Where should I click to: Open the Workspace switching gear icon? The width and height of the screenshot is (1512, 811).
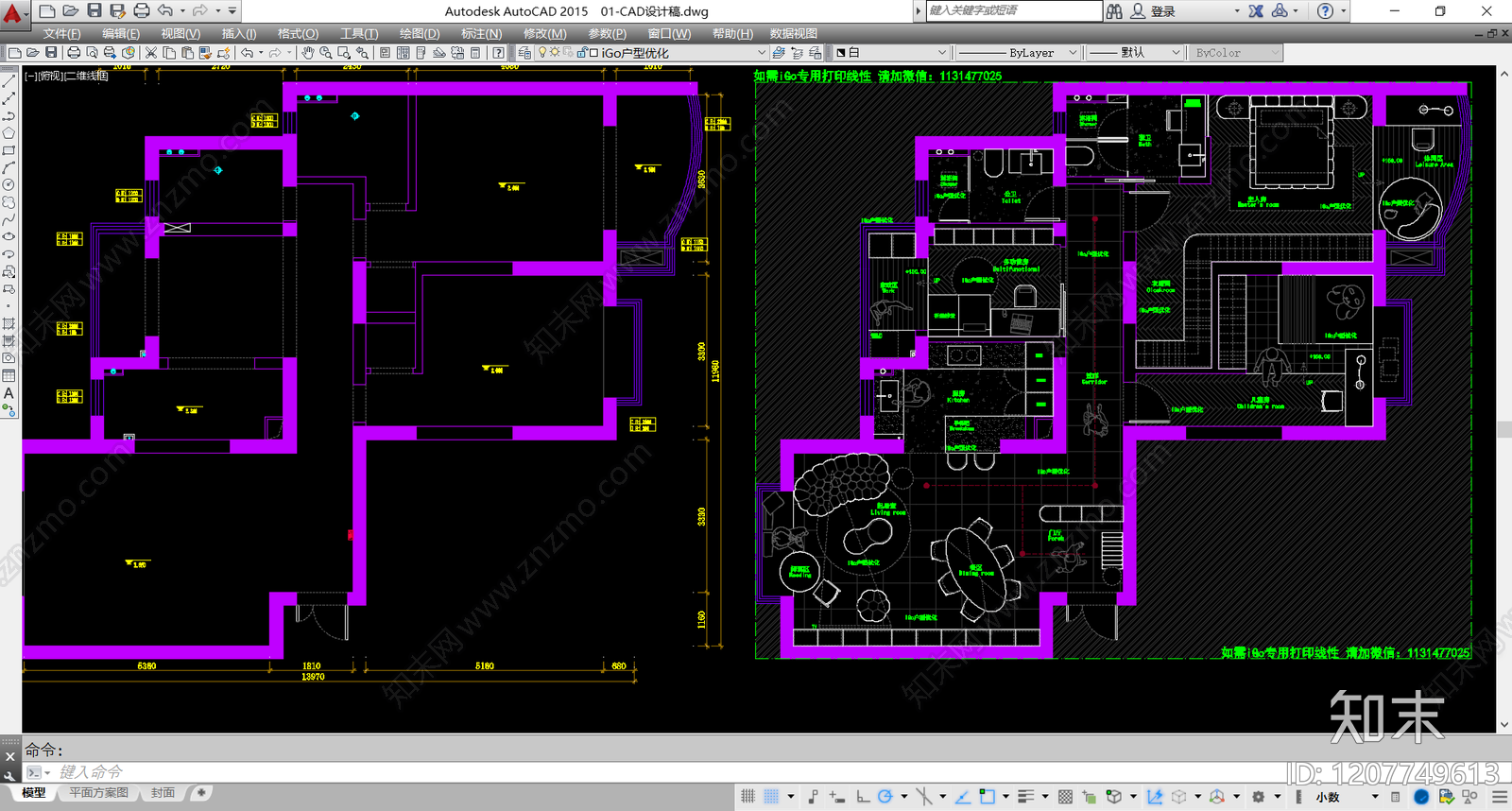[1259, 797]
